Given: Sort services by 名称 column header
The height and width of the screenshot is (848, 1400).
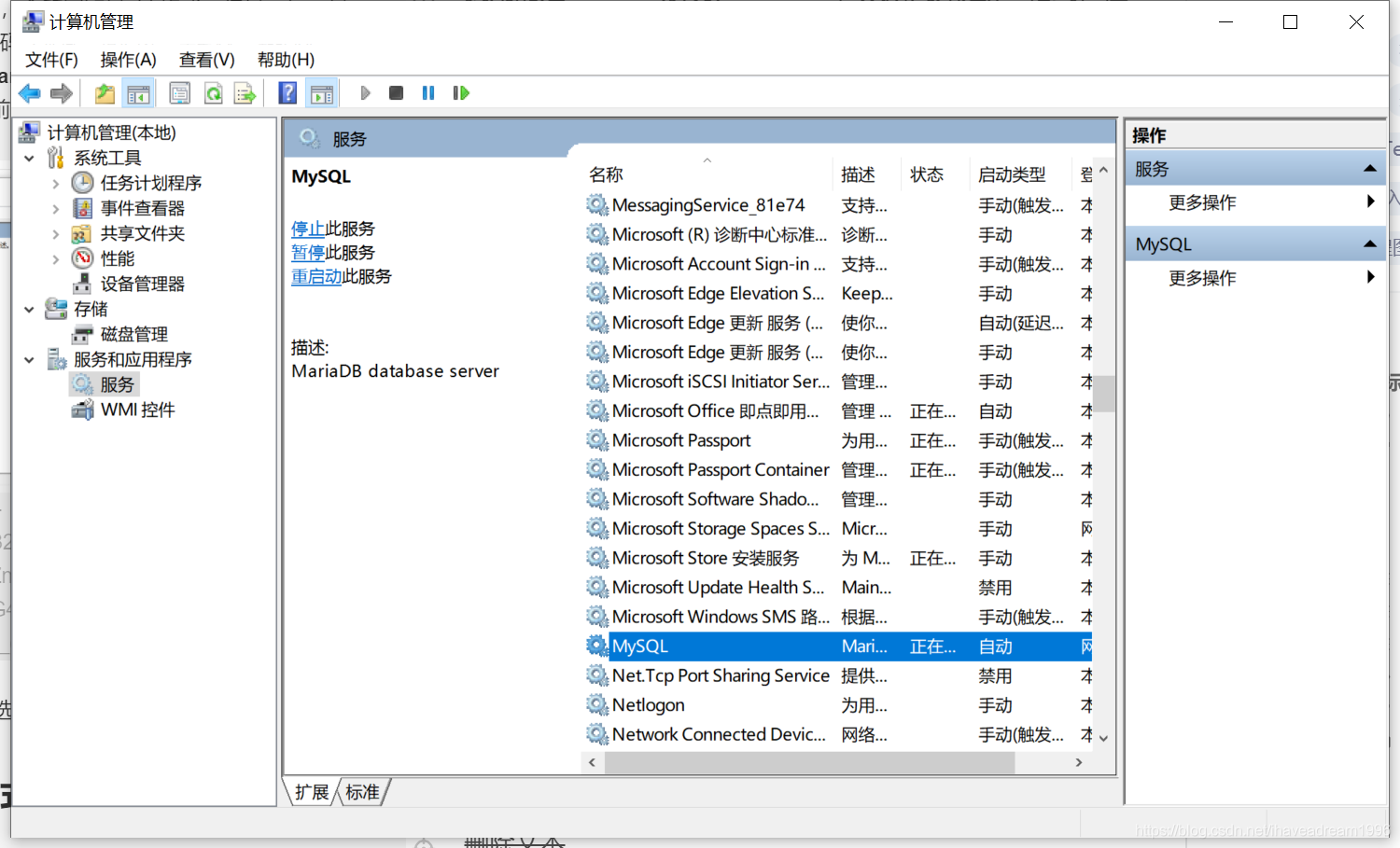Looking at the screenshot, I should 707,174.
